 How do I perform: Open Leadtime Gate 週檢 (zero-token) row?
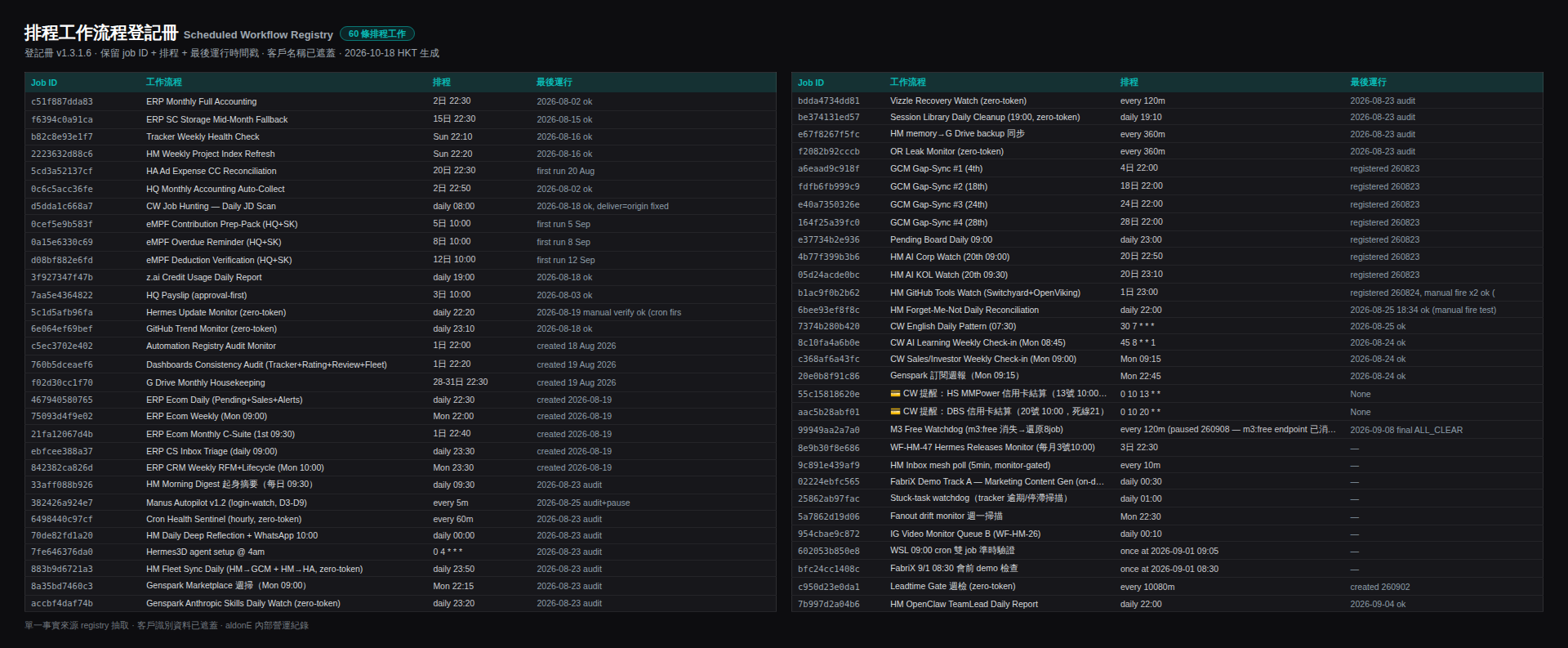(x=1167, y=587)
